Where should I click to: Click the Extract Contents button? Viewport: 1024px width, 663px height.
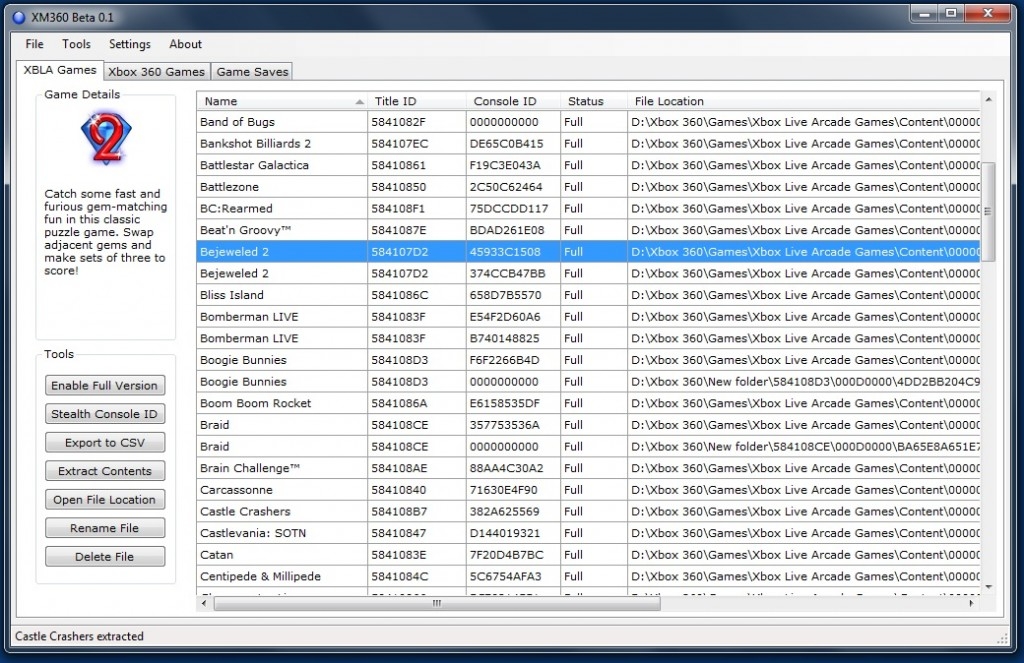coord(105,471)
